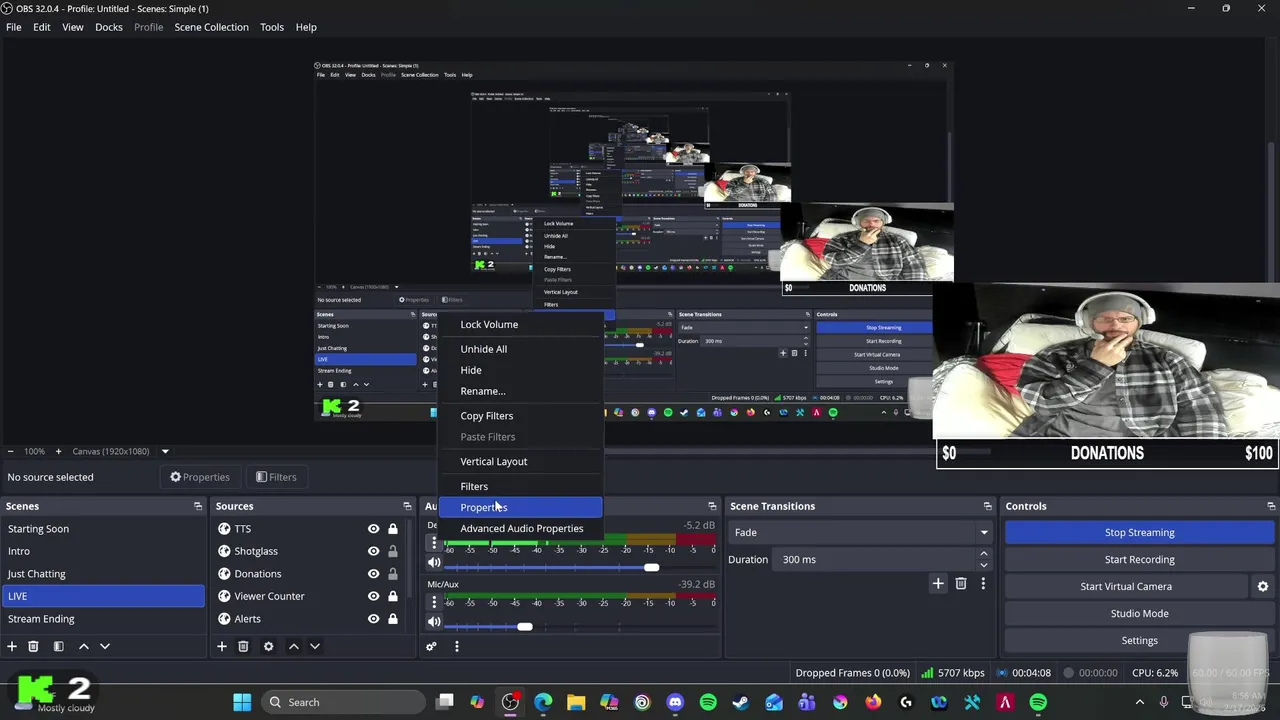
Task: Select the Just Chatting scene
Action: click(103, 574)
